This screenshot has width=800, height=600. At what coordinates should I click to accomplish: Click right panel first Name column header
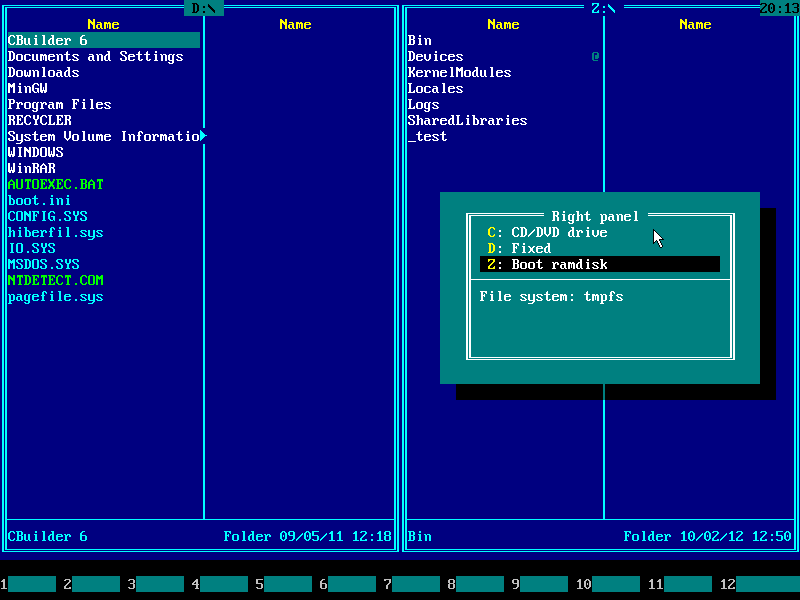503,24
